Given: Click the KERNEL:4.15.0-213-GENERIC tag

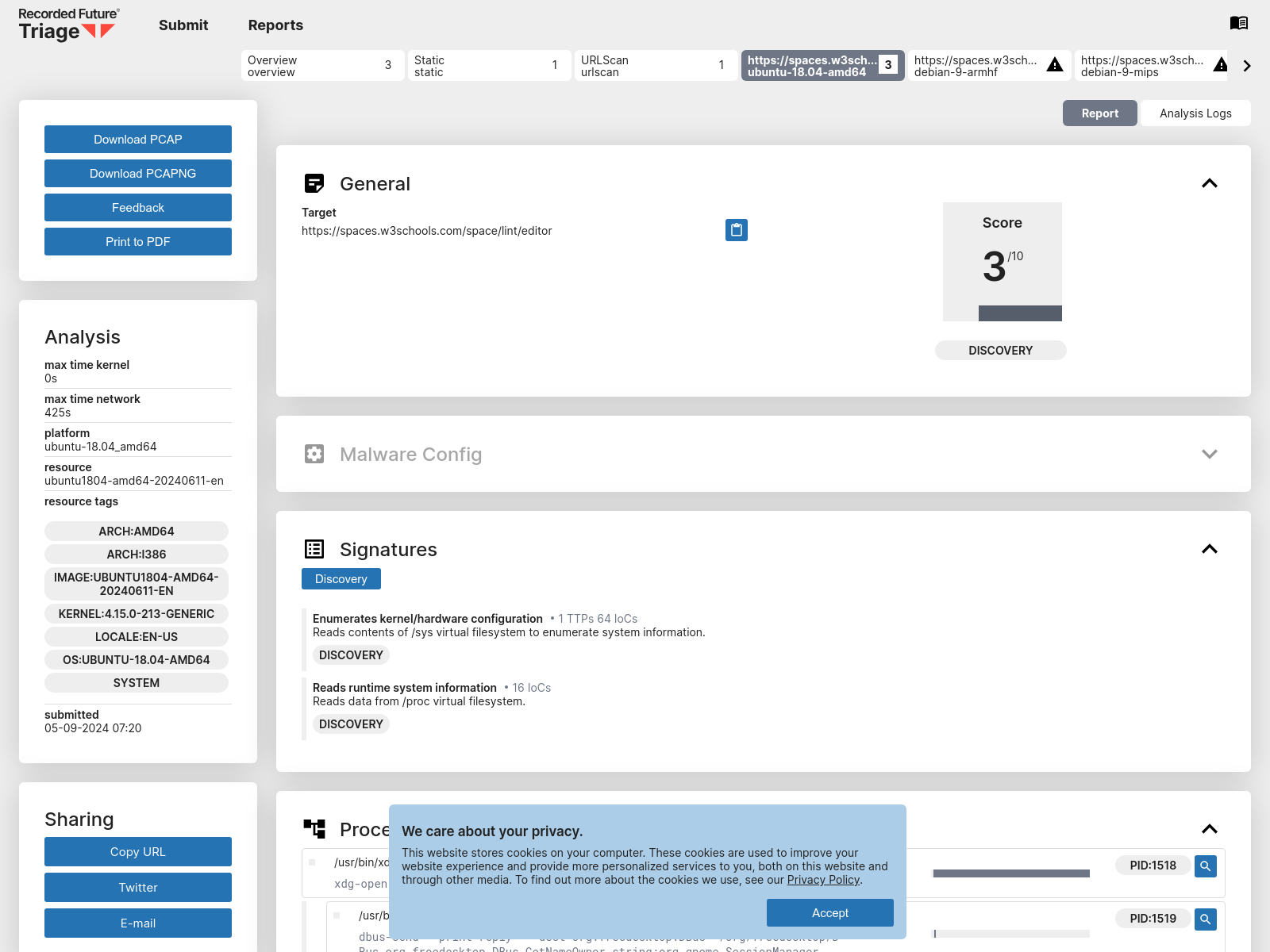Looking at the screenshot, I should click(x=137, y=613).
